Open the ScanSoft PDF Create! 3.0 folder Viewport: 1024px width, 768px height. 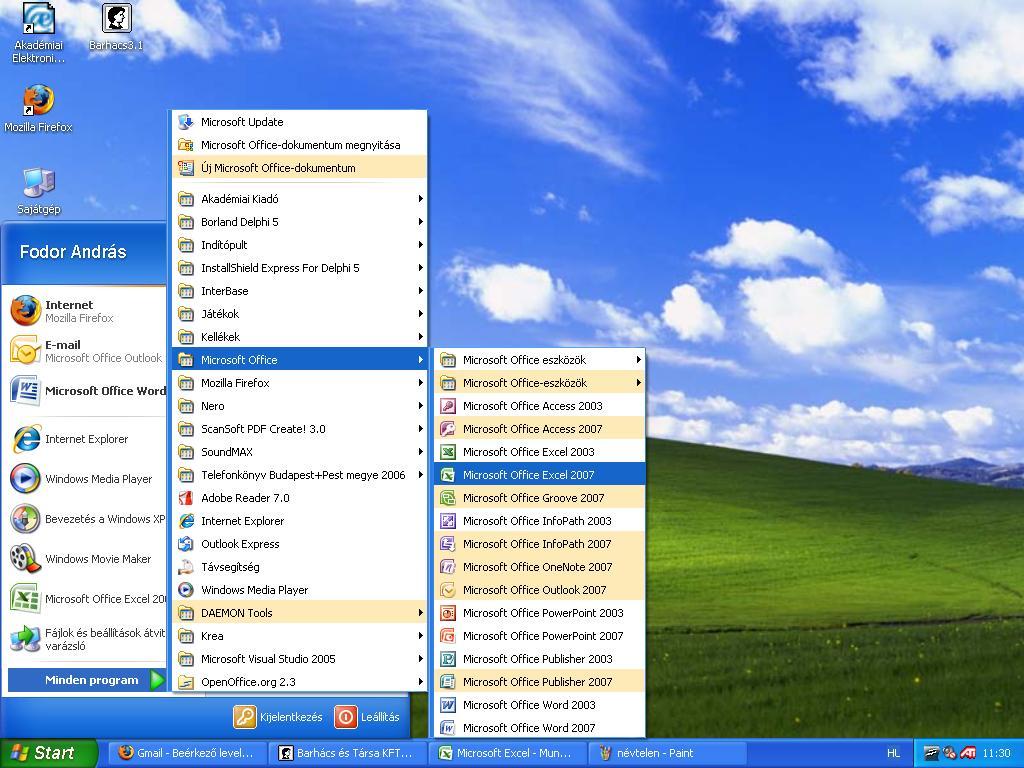pos(300,429)
